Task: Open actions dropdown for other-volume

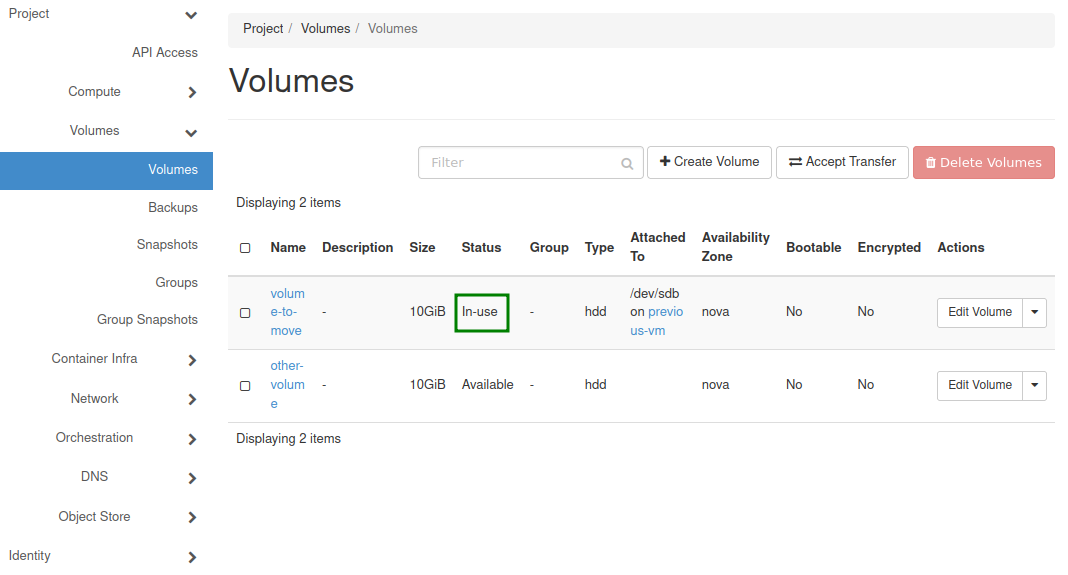Action: (1035, 385)
